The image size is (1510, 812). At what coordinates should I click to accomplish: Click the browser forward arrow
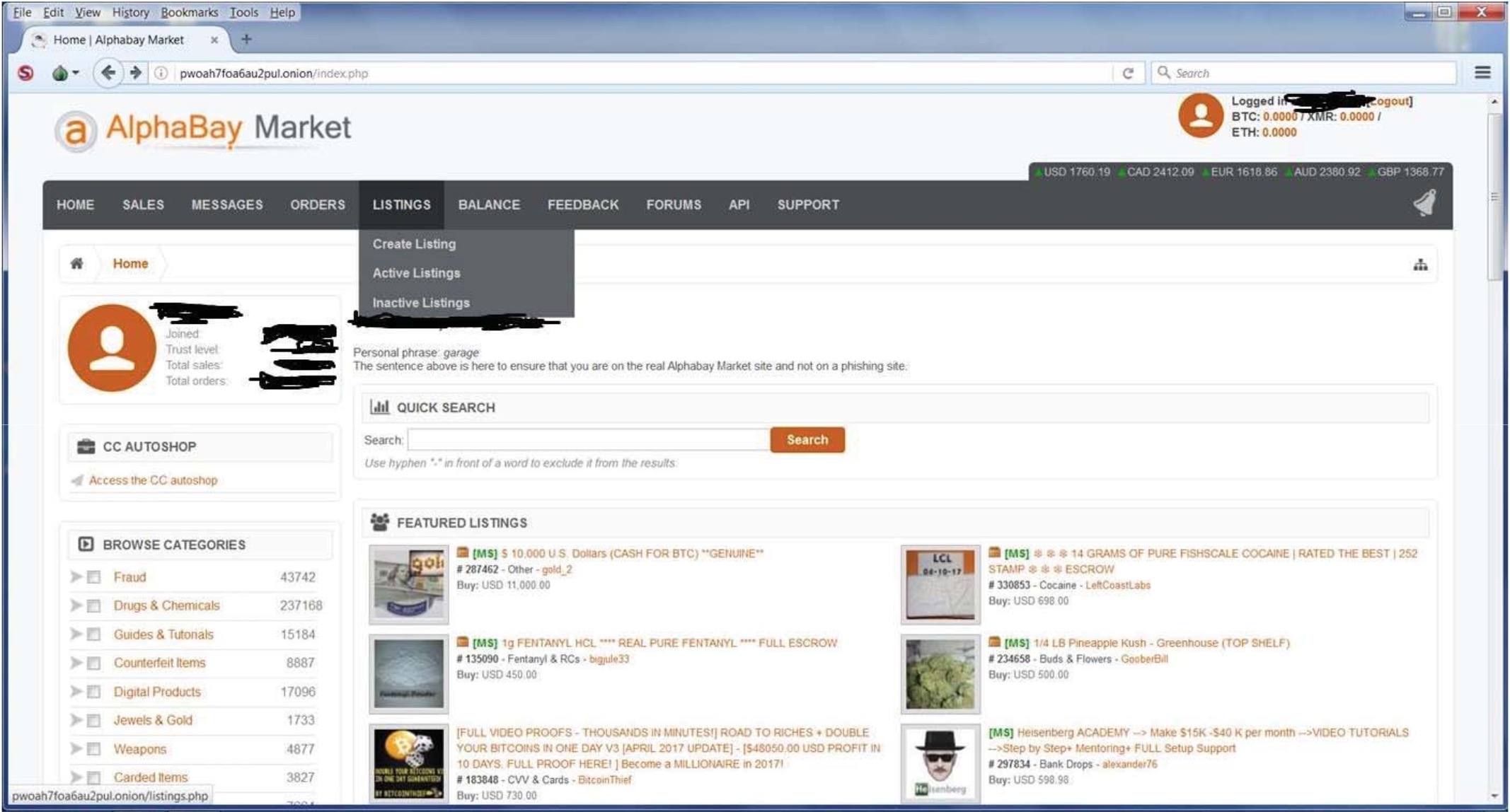point(135,73)
